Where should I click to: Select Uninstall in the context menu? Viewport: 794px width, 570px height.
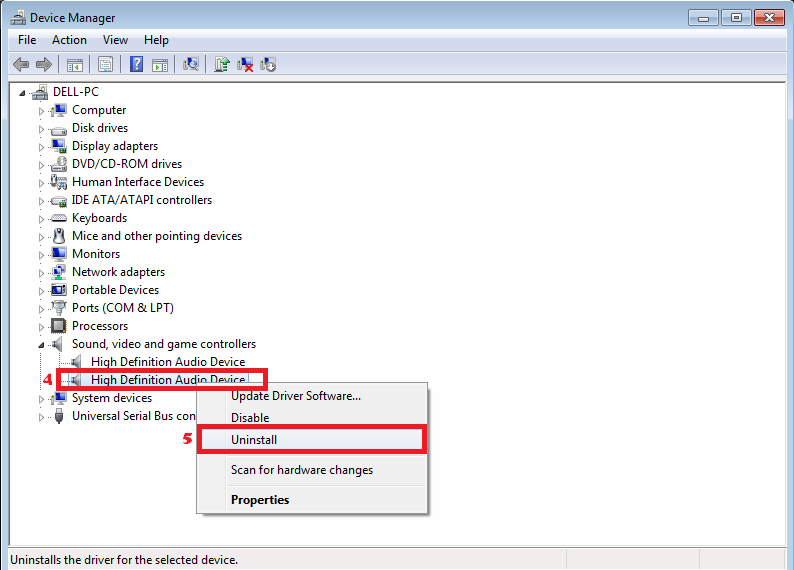click(x=312, y=439)
